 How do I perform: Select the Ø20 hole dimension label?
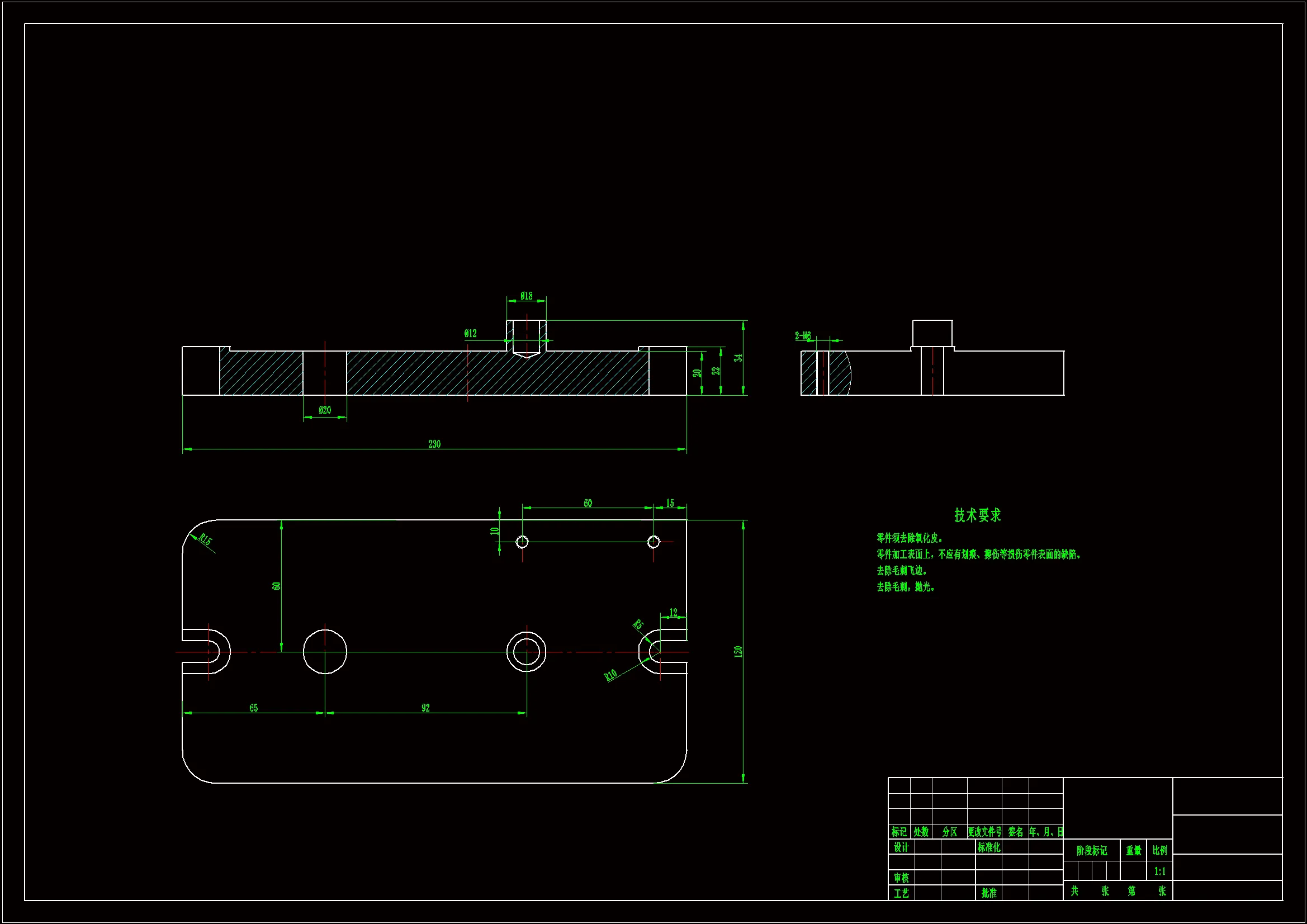tap(324, 410)
